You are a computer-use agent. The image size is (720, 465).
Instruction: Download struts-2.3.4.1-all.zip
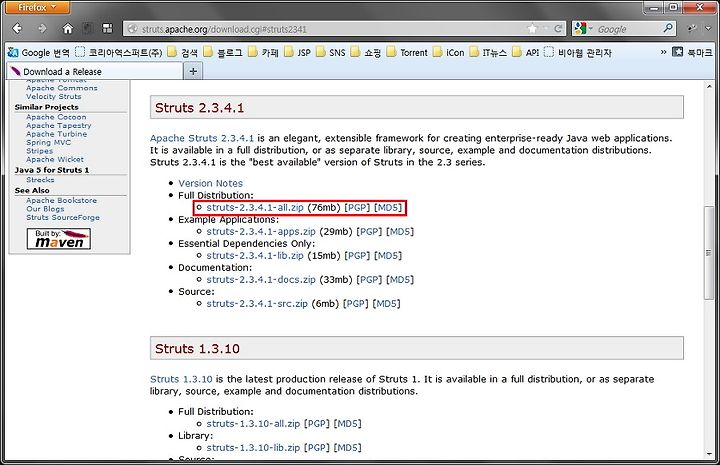pos(255,207)
